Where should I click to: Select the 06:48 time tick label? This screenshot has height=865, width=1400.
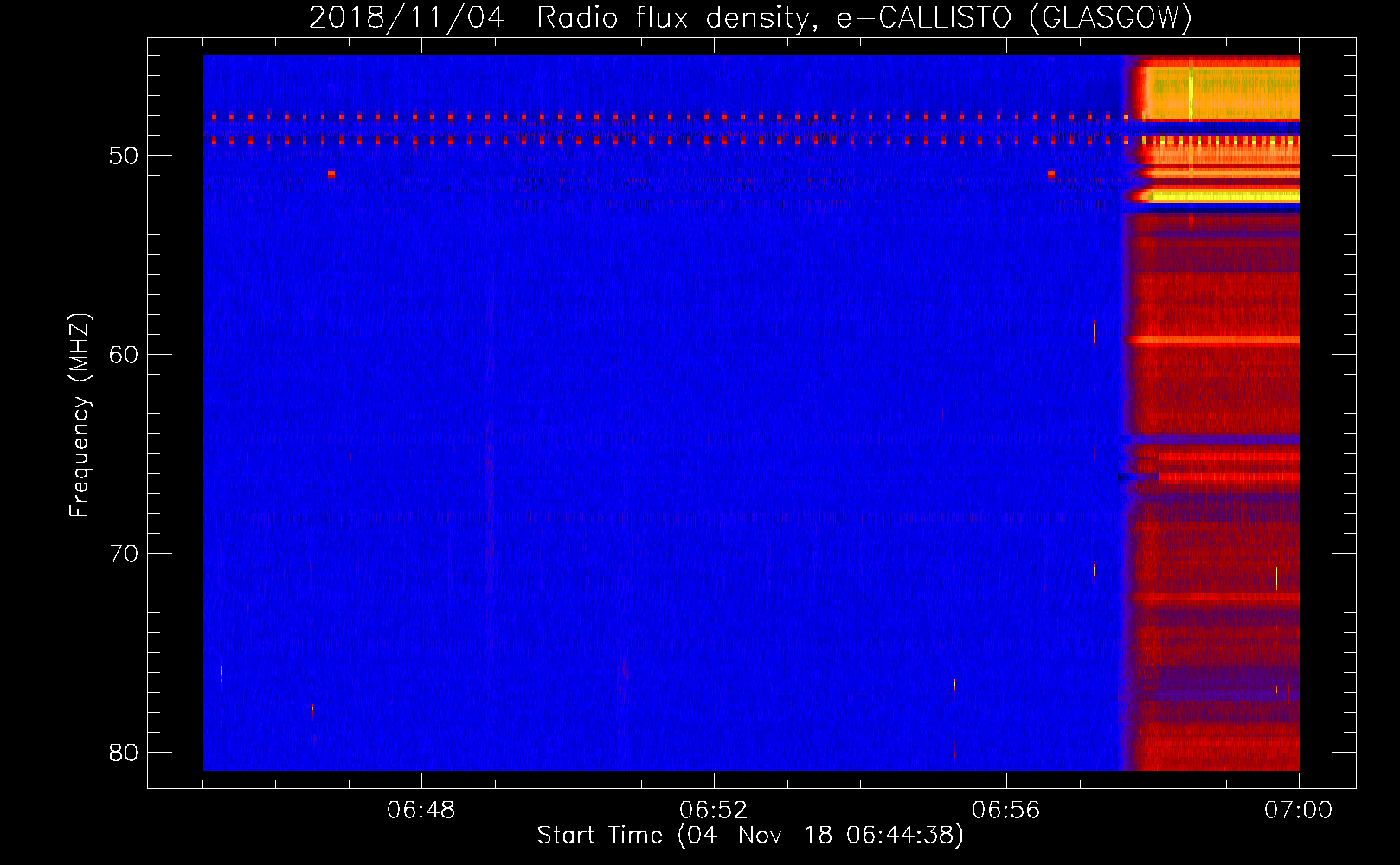tap(421, 811)
